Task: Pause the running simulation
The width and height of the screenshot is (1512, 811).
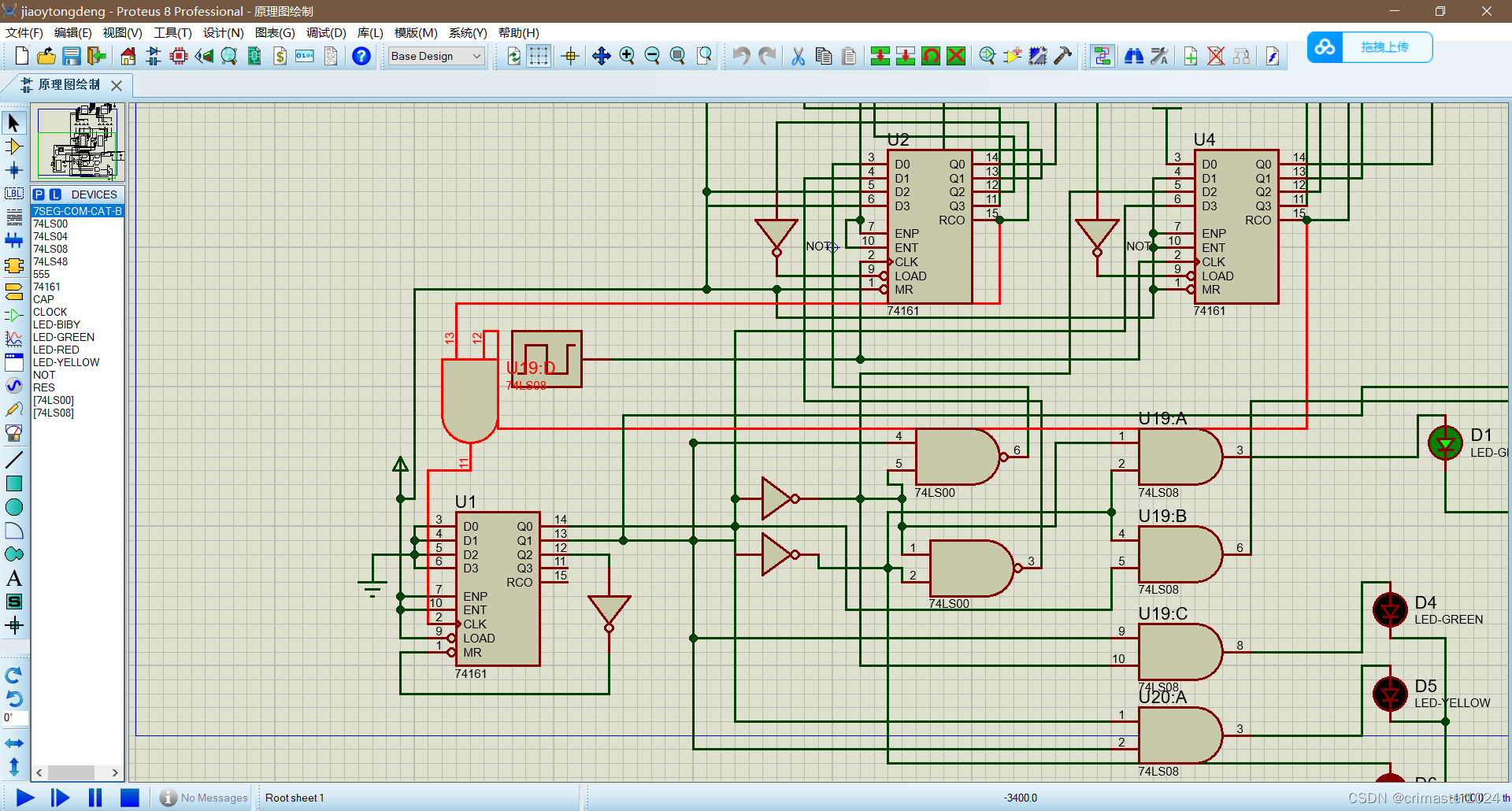Action: tap(94, 798)
